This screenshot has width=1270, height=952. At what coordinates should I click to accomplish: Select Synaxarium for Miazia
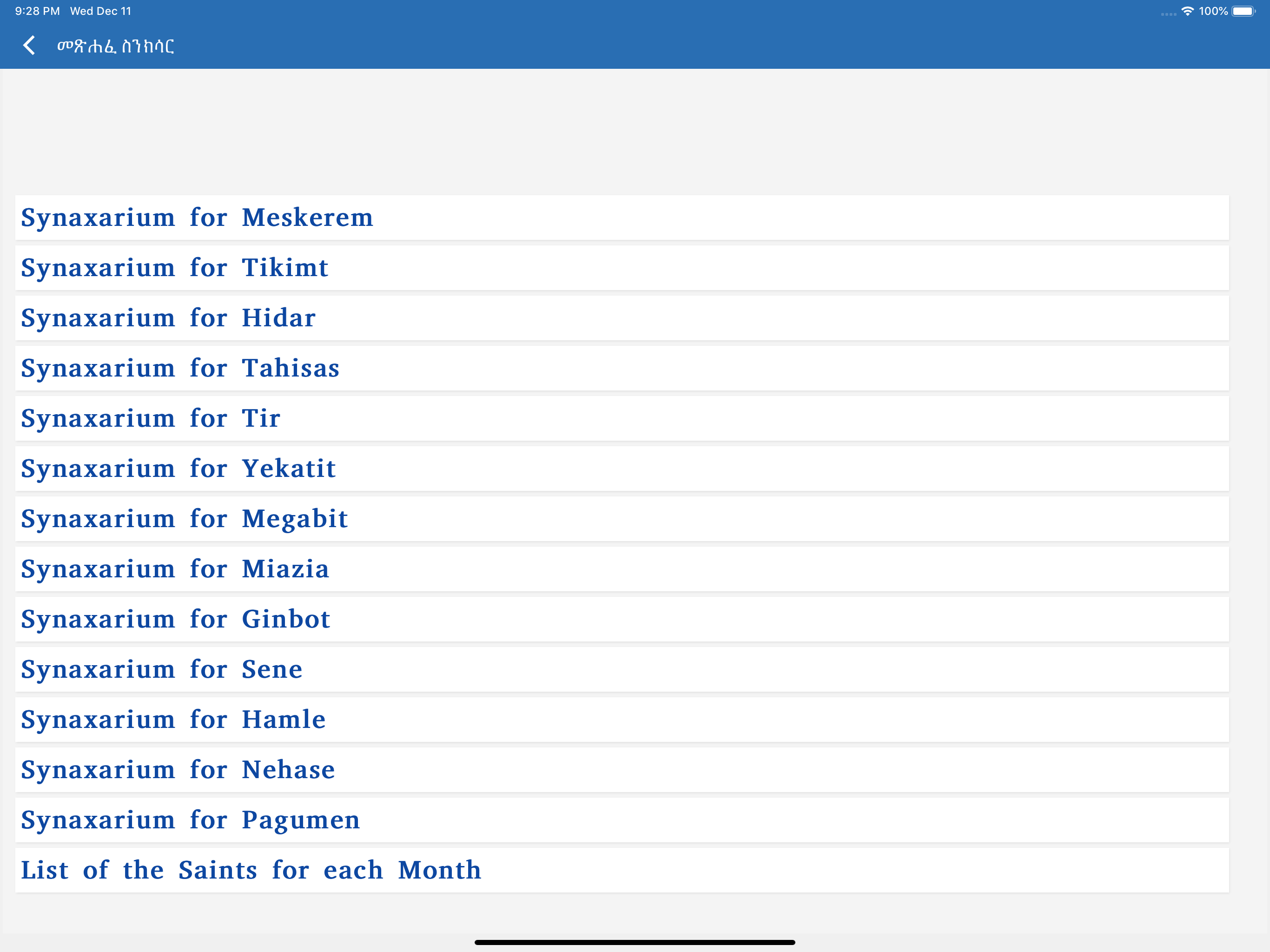coord(622,569)
